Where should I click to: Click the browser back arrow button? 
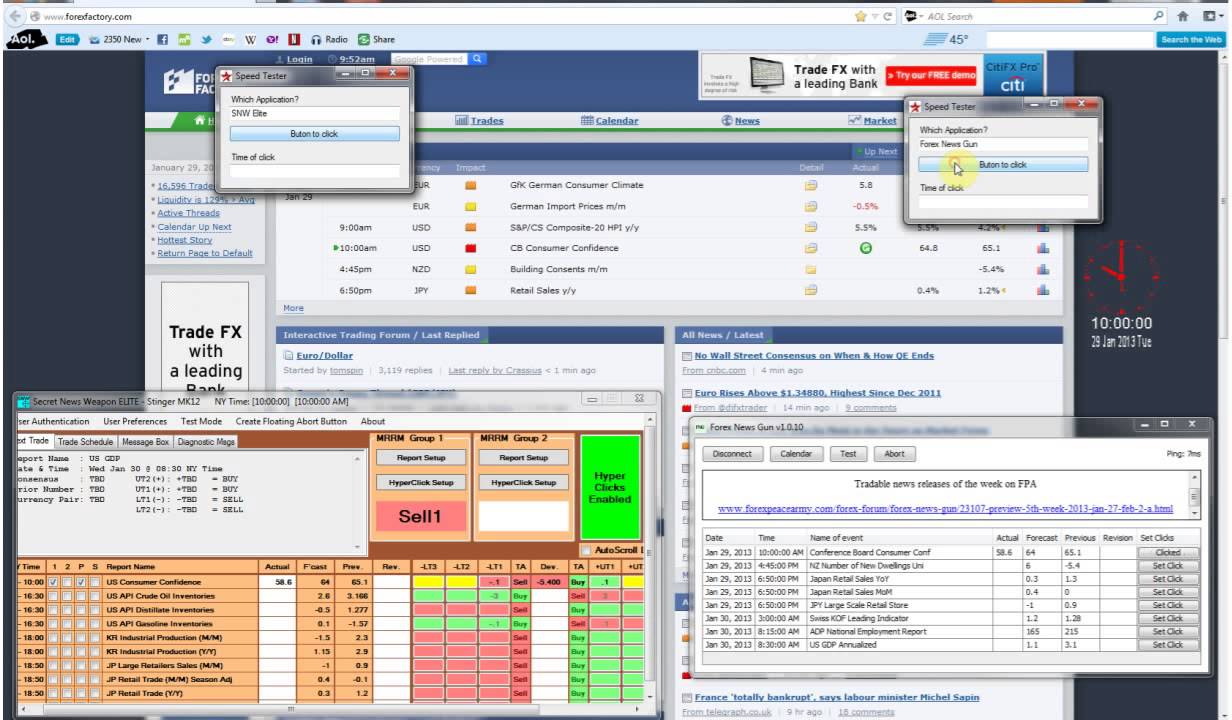tap(15, 16)
